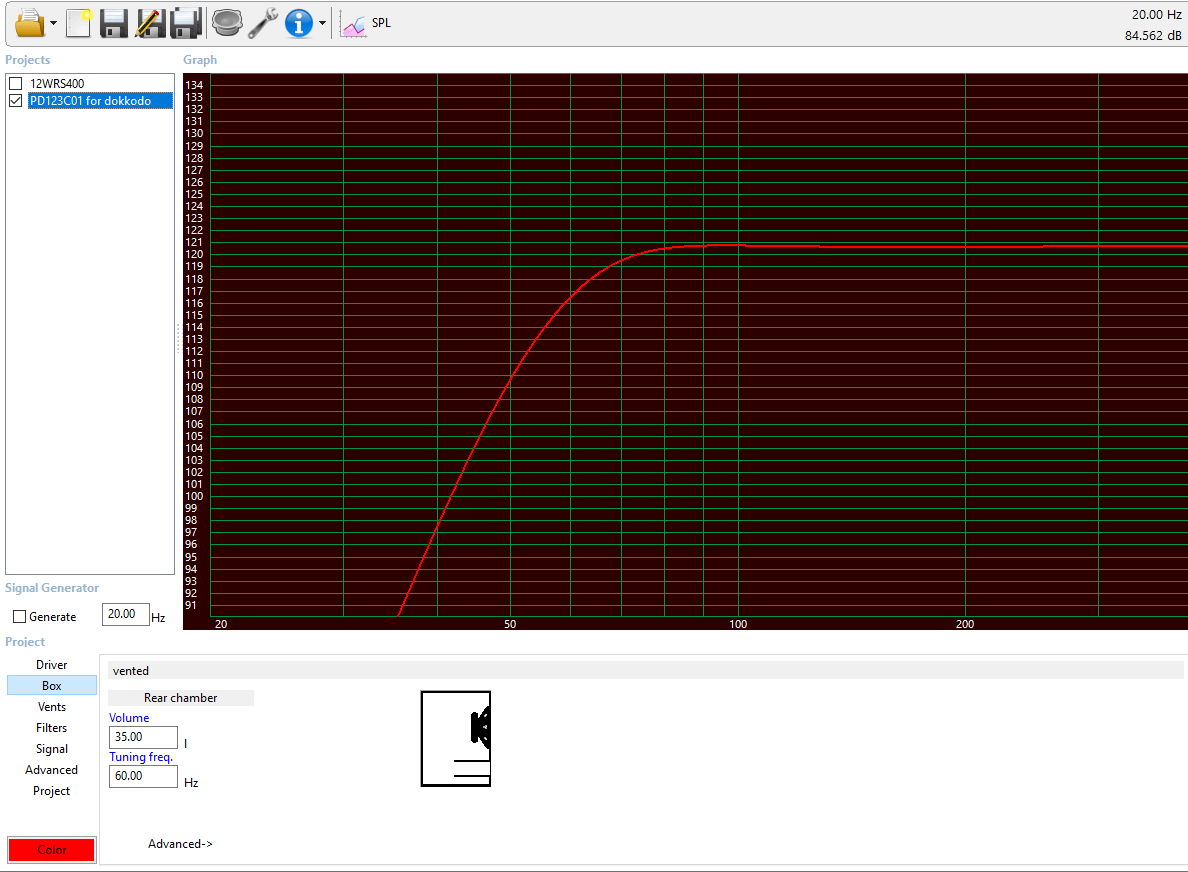Image resolution: width=1188 pixels, height=872 pixels.
Task: Click the Rear chamber header
Action: pos(180,698)
